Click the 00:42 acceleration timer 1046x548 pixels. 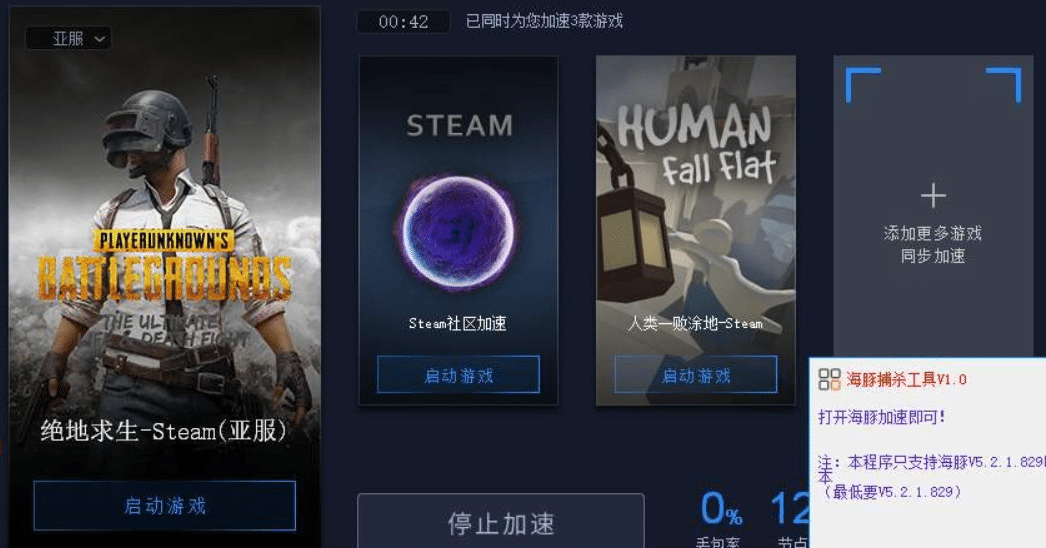(403, 22)
